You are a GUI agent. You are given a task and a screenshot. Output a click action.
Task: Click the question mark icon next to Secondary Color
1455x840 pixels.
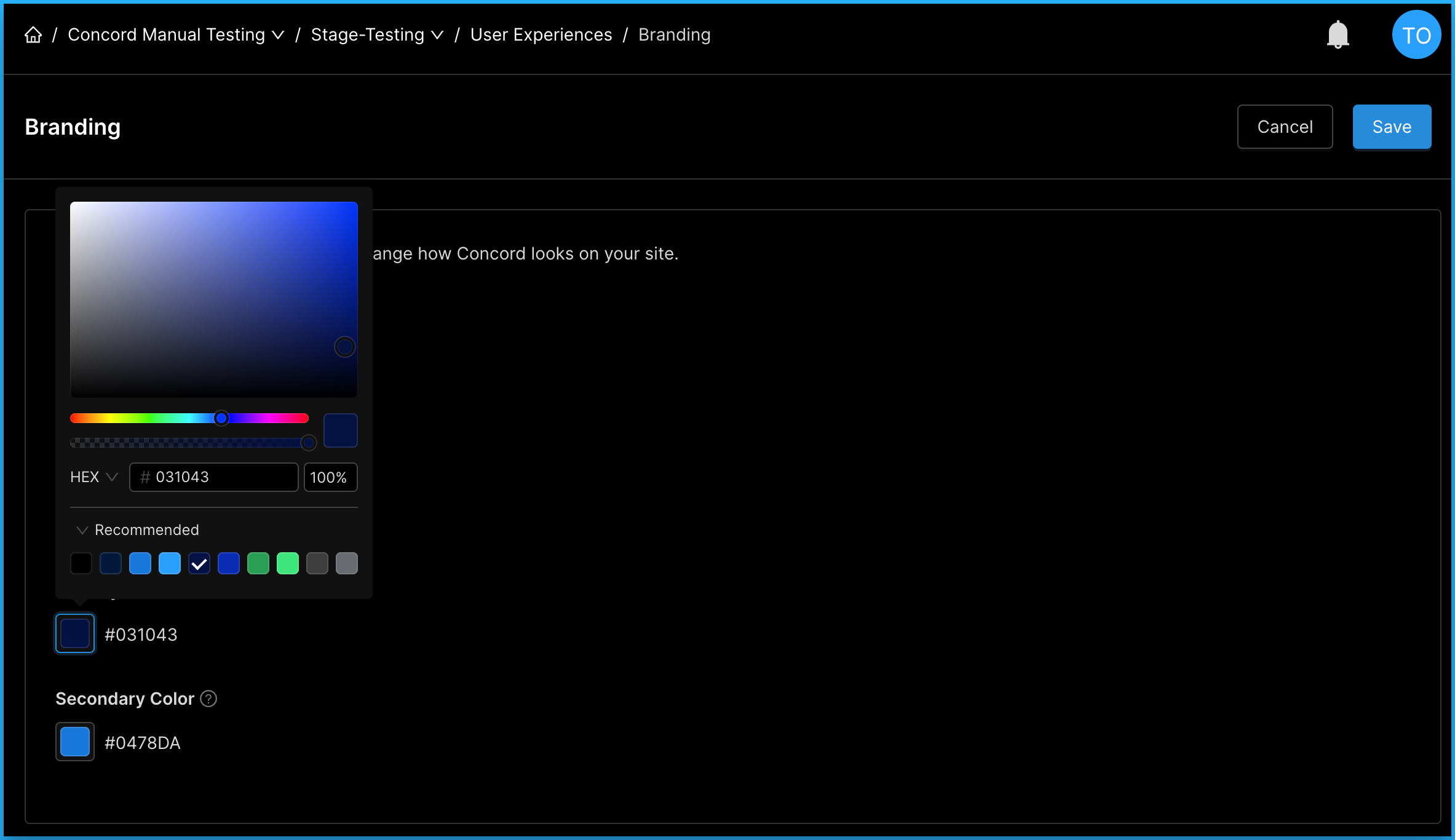click(209, 699)
